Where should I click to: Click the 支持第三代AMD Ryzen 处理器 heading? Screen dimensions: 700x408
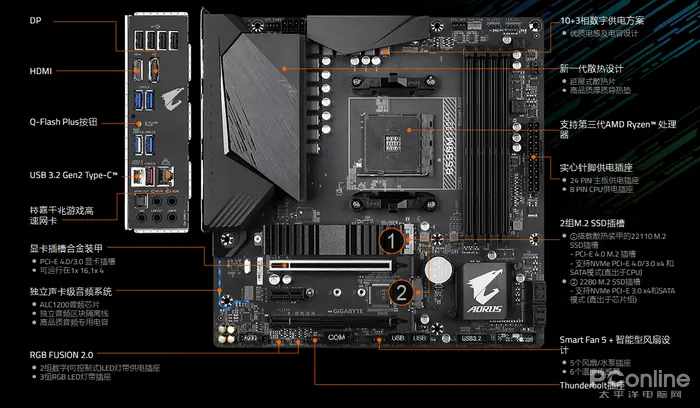(x=618, y=129)
